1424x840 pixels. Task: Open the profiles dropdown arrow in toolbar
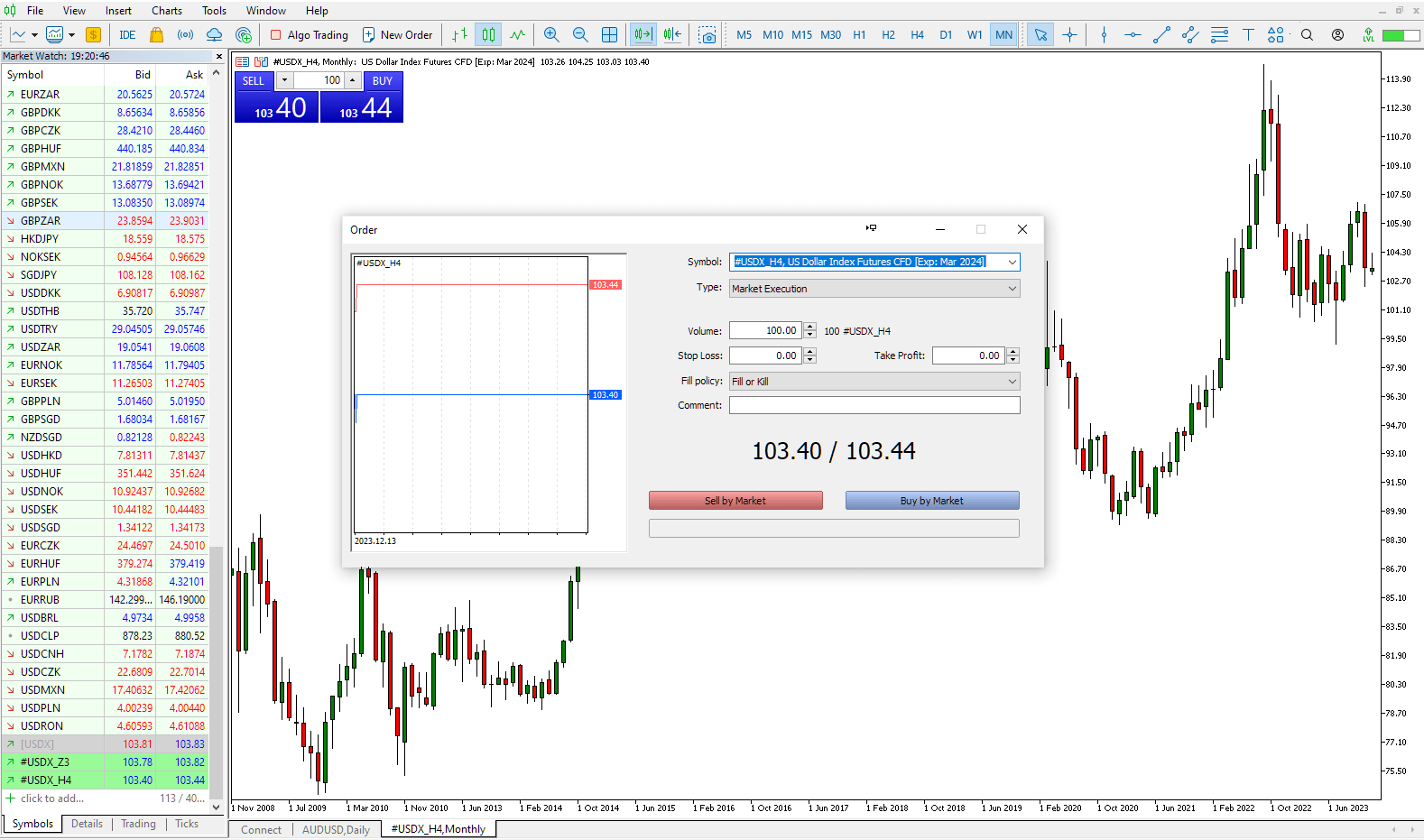(x=71, y=35)
